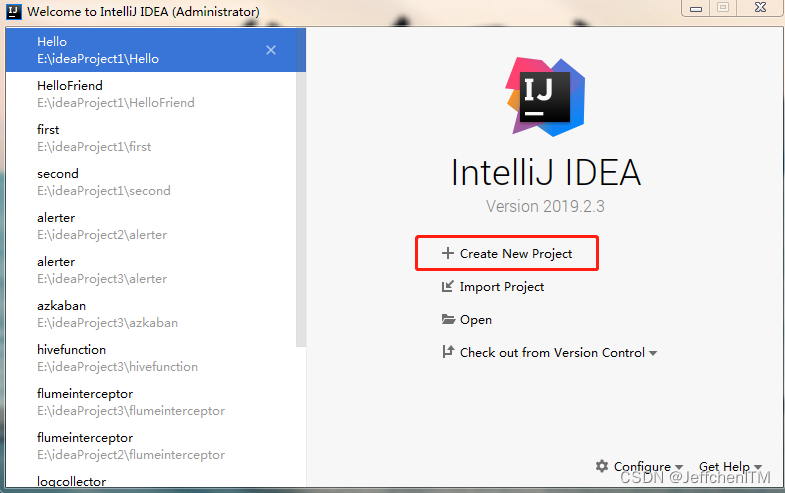This screenshot has height=493, width=785.
Task: Click the IntelliJ IDEA logo
Action: (546, 97)
